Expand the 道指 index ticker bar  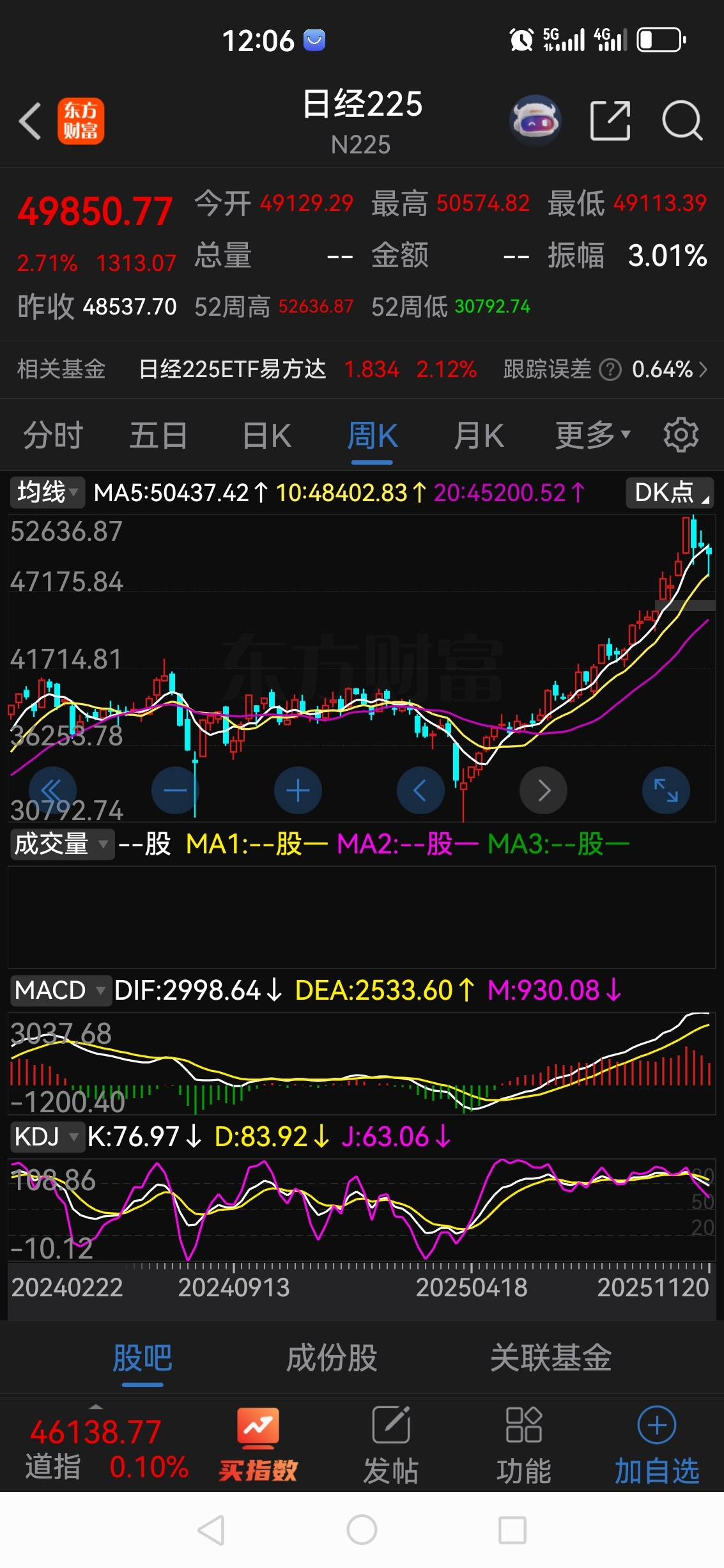[96, 1406]
